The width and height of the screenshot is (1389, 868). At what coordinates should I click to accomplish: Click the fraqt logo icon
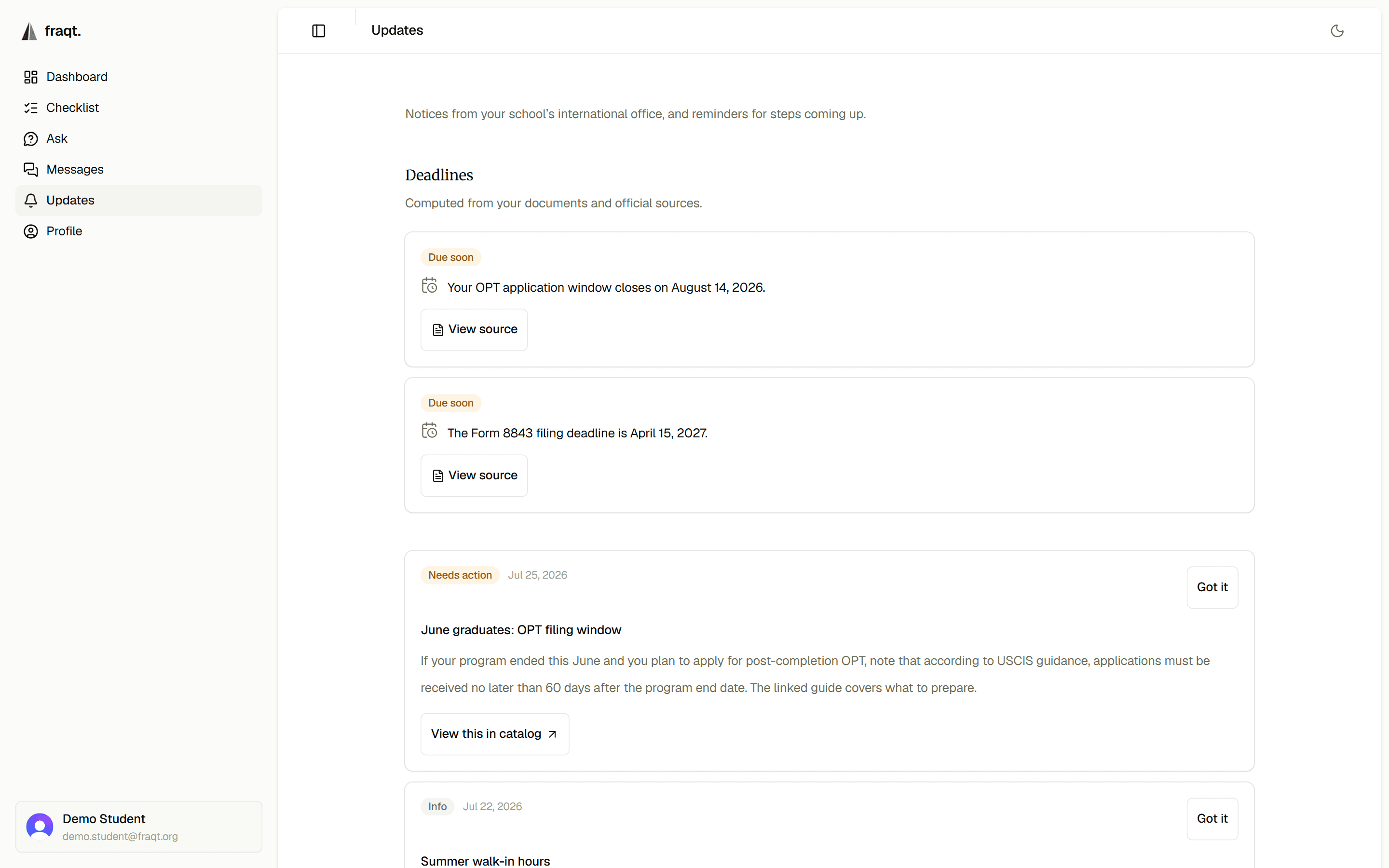point(29,31)
